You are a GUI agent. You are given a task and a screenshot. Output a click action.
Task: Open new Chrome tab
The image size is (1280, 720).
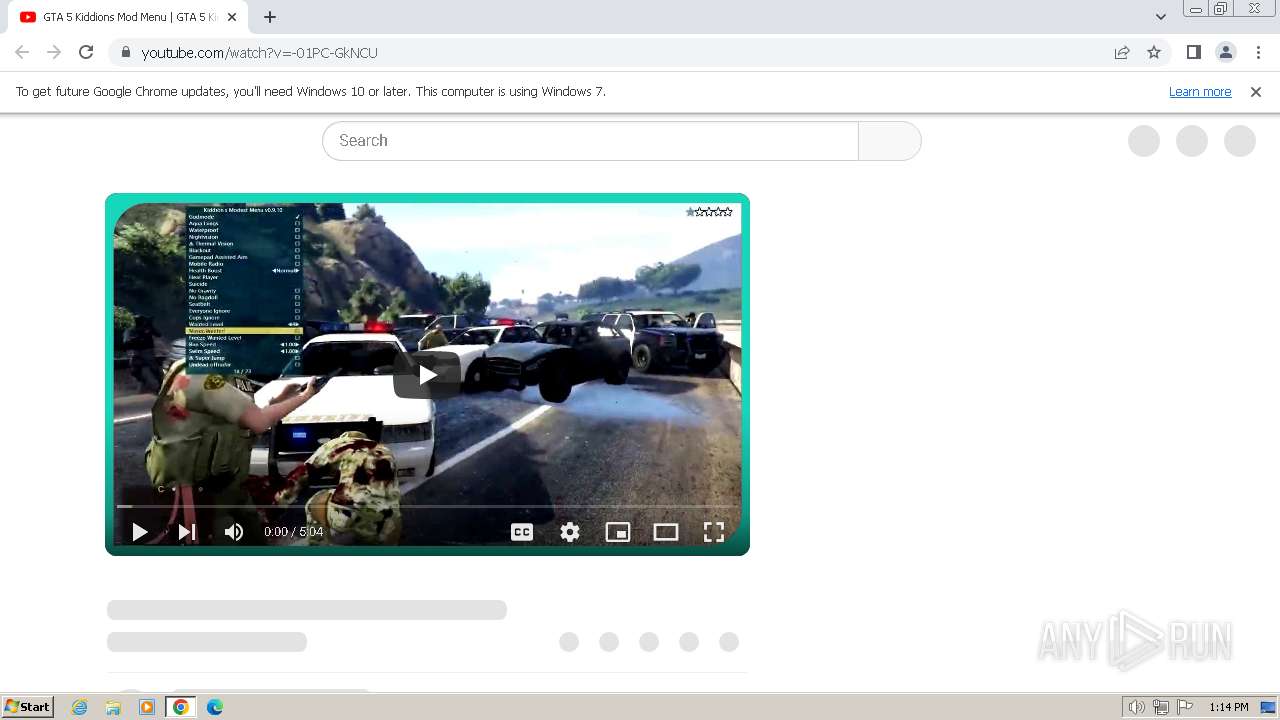[x=270, y=17]
